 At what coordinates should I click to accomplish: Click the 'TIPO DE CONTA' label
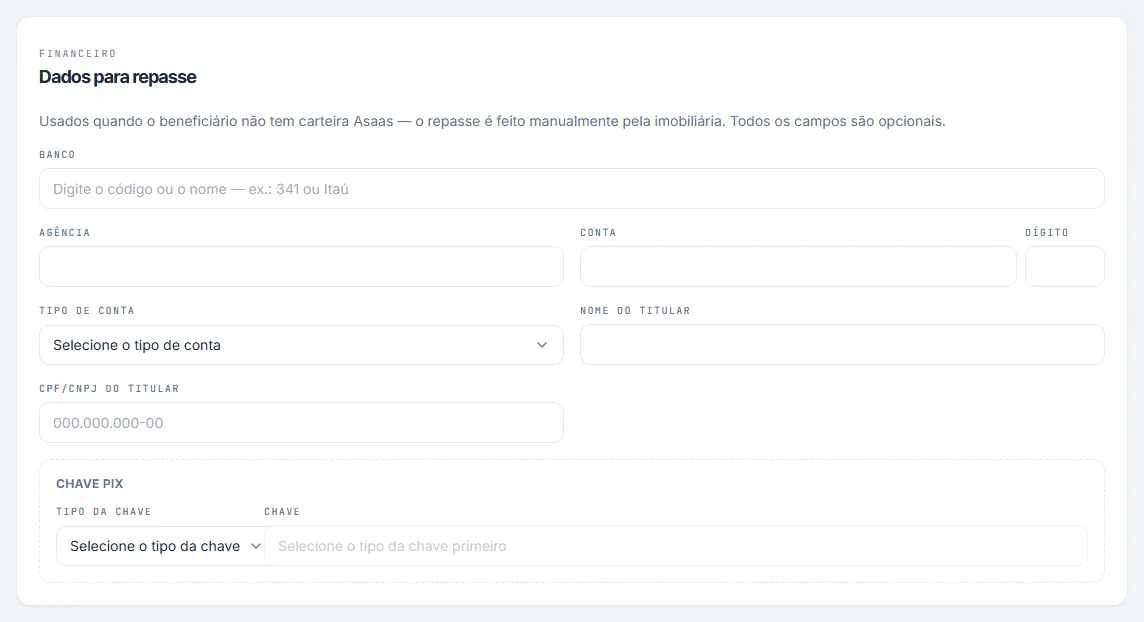click(87, 311)
